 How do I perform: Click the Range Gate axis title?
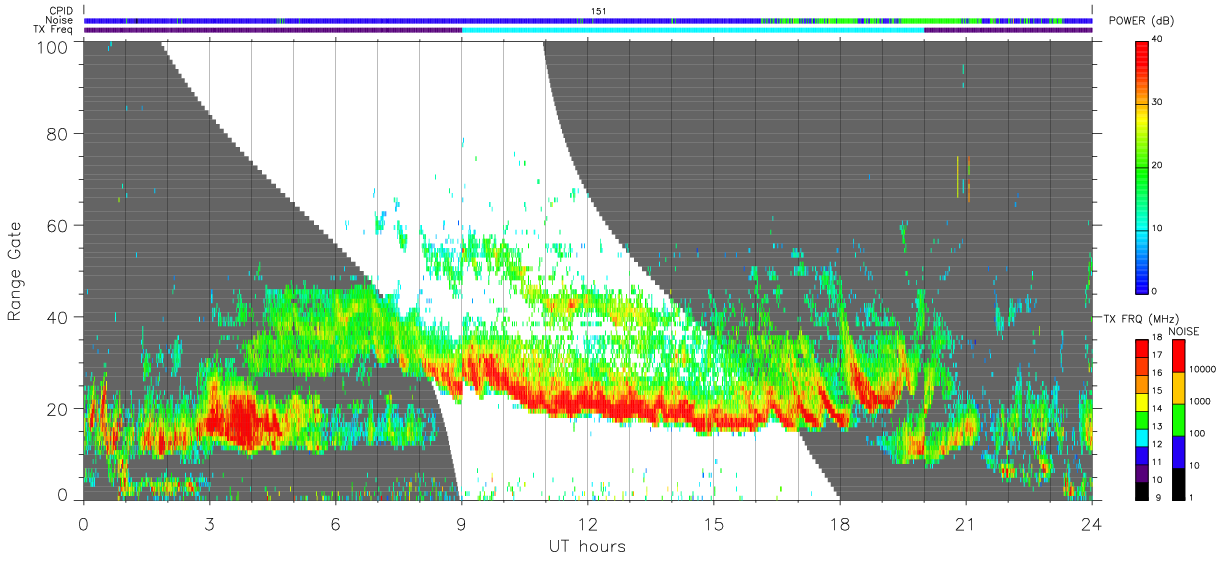15,270
